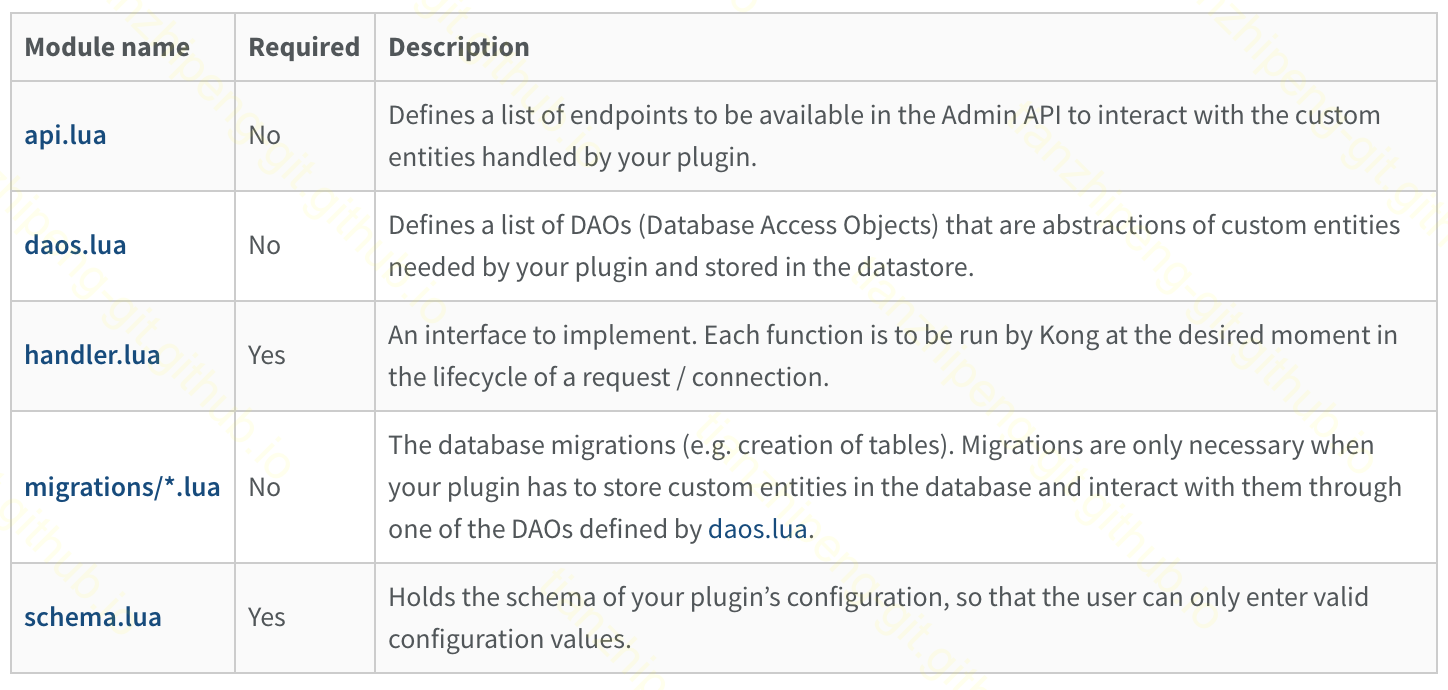Screen dimensions: 1448x690
Task: Click 'Yes' in the schema.lua row
Action: point(267,617)
